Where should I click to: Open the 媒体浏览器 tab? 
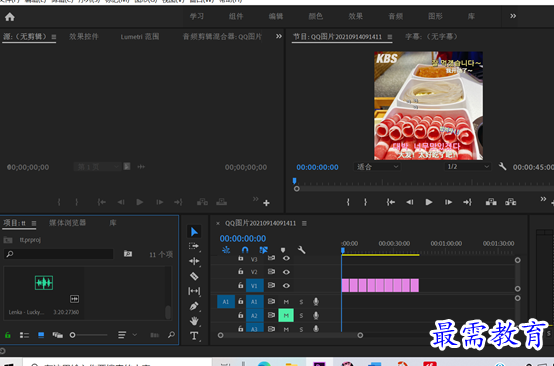coord(67,223)
